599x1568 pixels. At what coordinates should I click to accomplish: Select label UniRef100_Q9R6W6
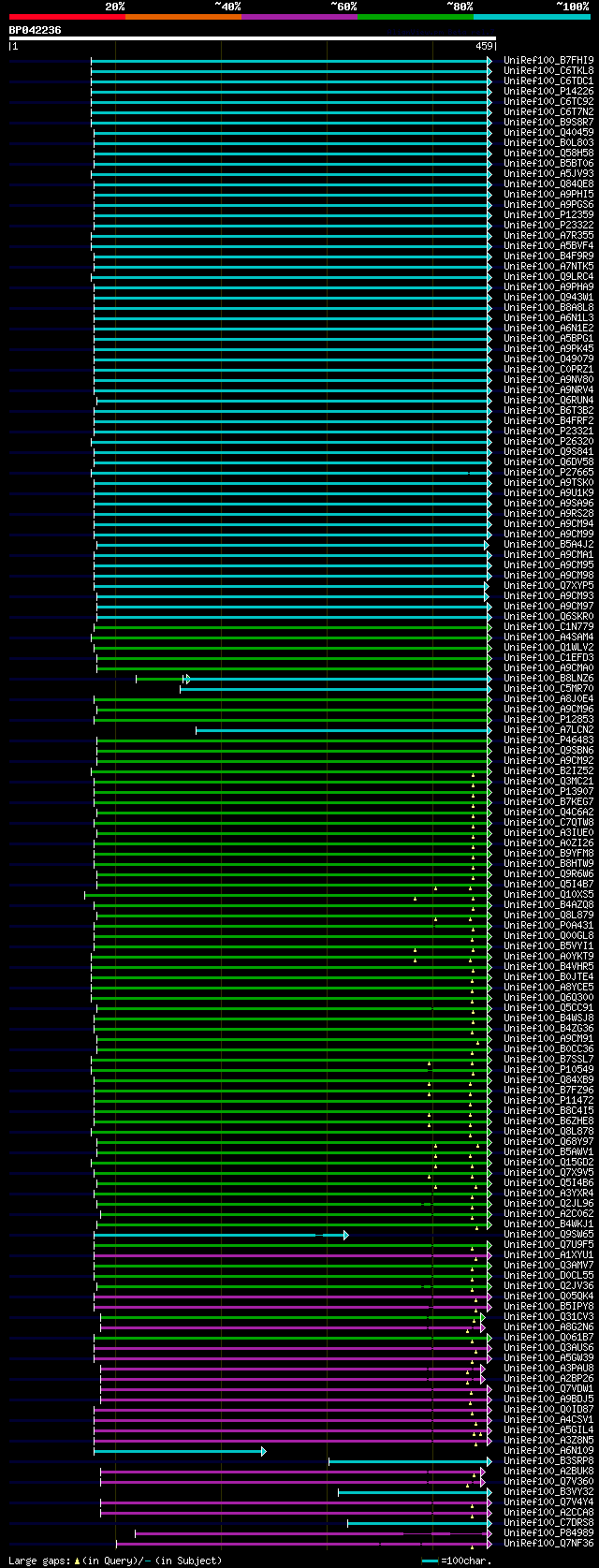(548, 873)
